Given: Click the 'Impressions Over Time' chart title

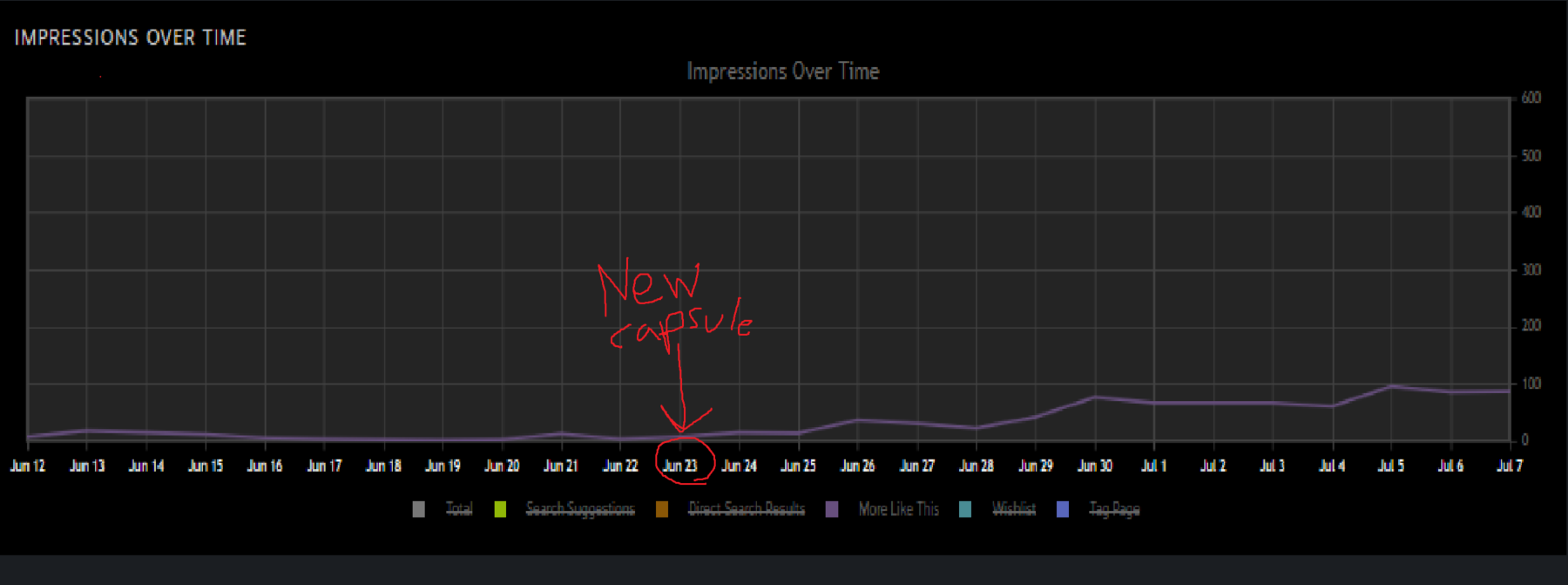Looking at the screenshot, I should click(783, 71).
